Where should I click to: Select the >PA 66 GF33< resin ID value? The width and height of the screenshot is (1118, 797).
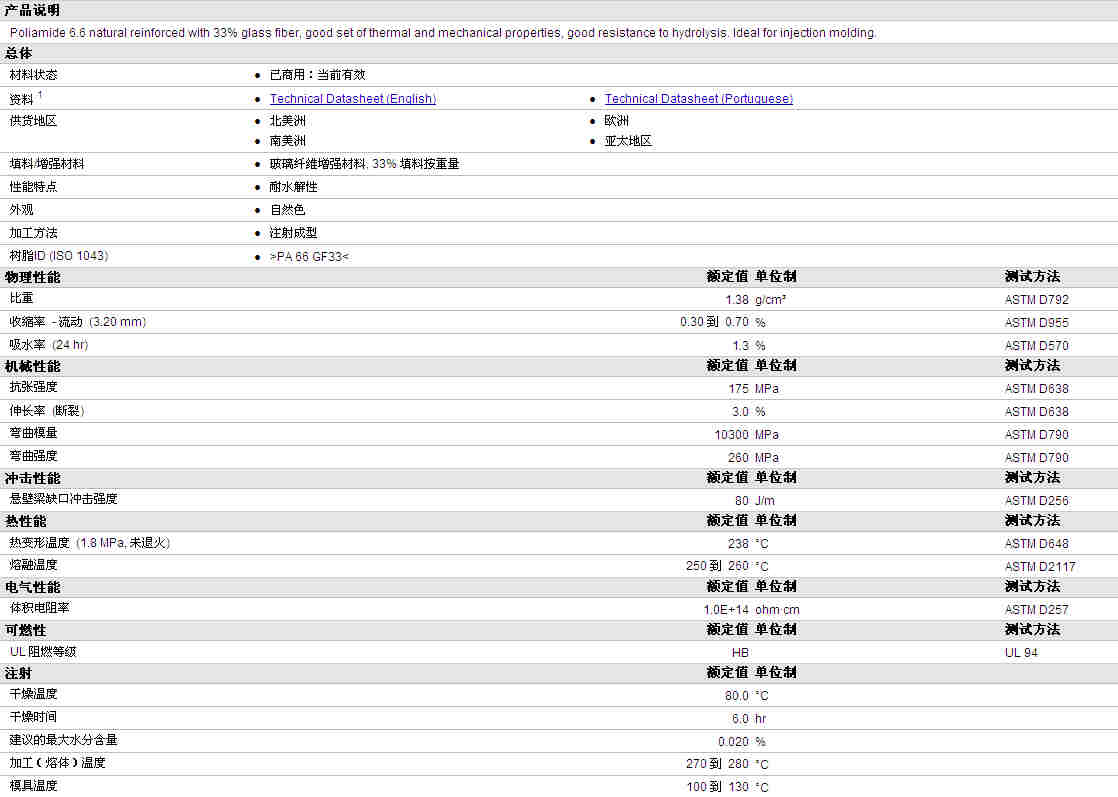(x=309, y=257)
